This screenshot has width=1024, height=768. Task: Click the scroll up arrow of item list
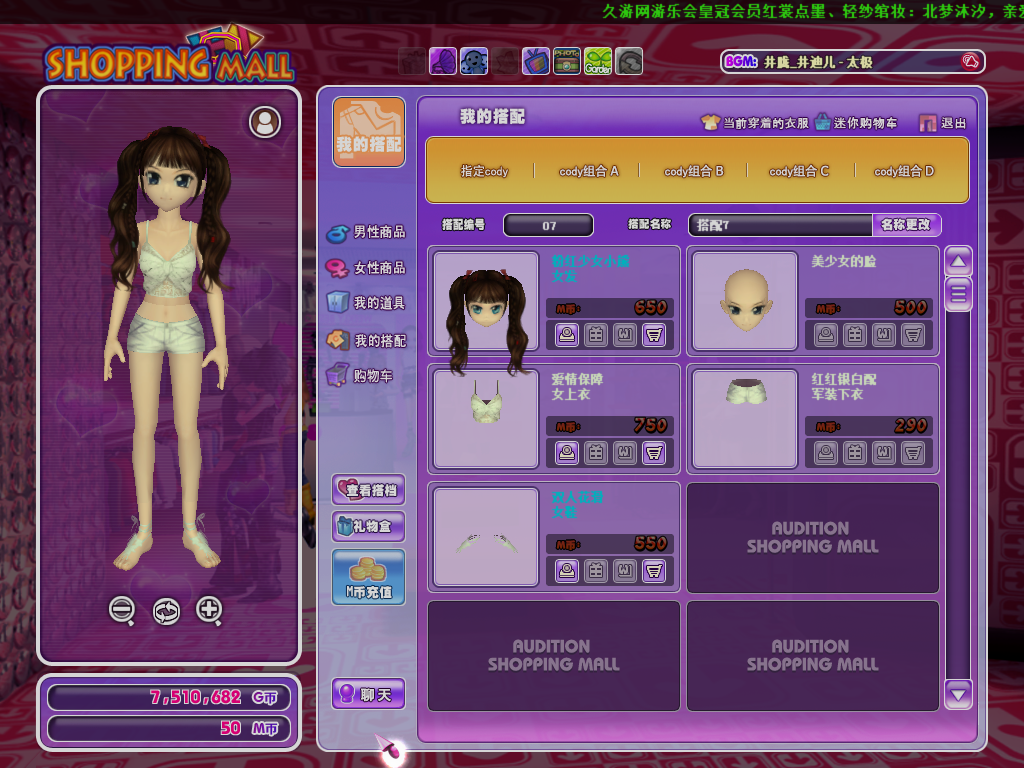point(958,261)
